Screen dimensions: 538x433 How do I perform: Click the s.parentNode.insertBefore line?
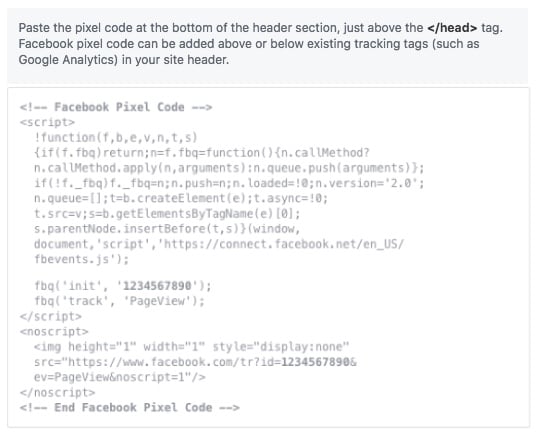click(x=167, y=229)
